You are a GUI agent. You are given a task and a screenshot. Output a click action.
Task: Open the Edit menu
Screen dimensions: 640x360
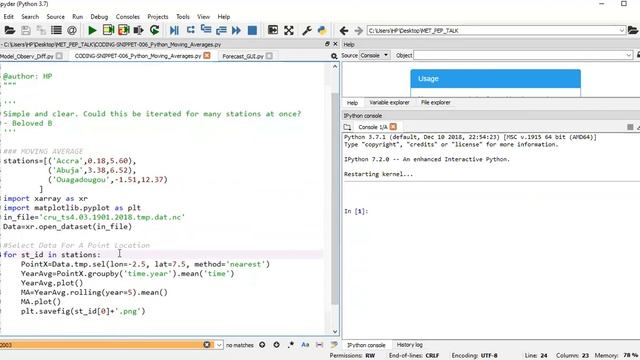pos(9,17)
